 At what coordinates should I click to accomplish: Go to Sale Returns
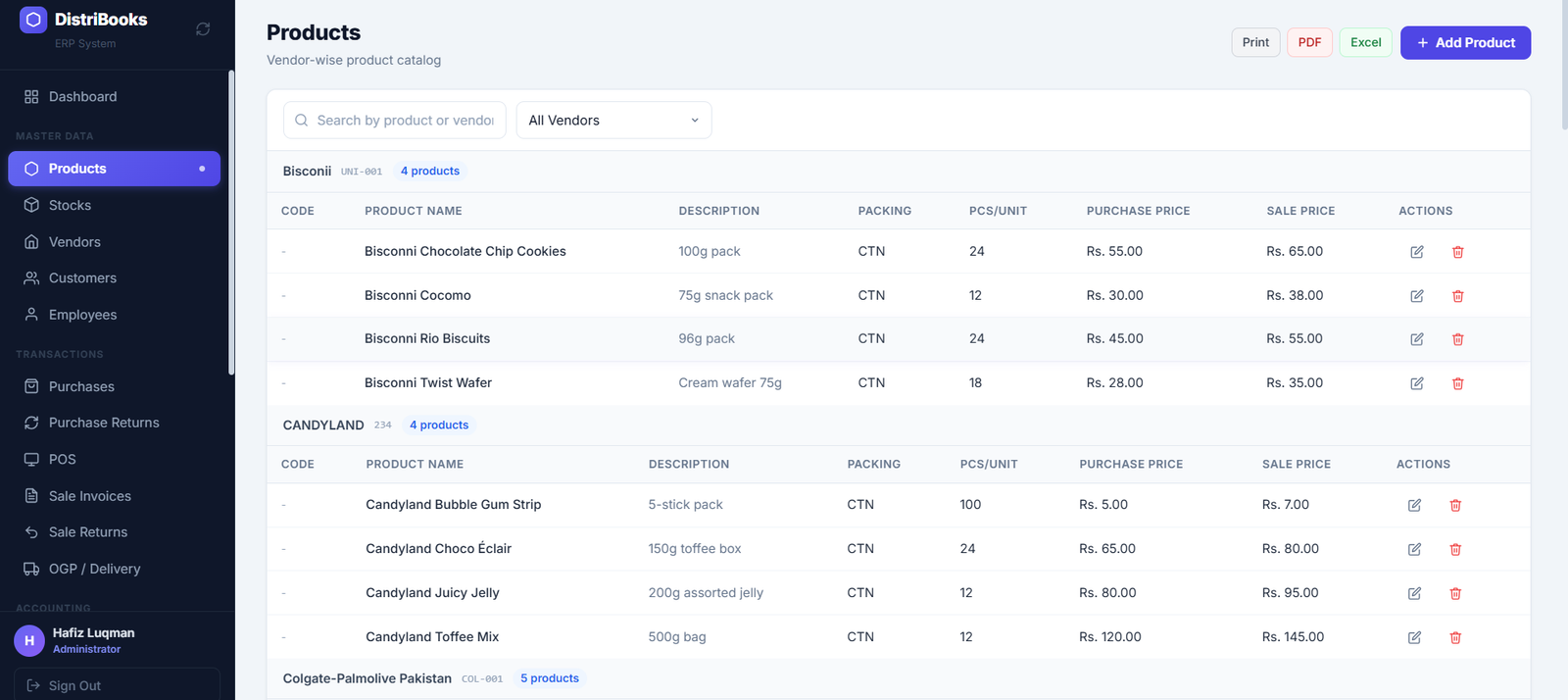pyautogui.click(x=114, y=532)
